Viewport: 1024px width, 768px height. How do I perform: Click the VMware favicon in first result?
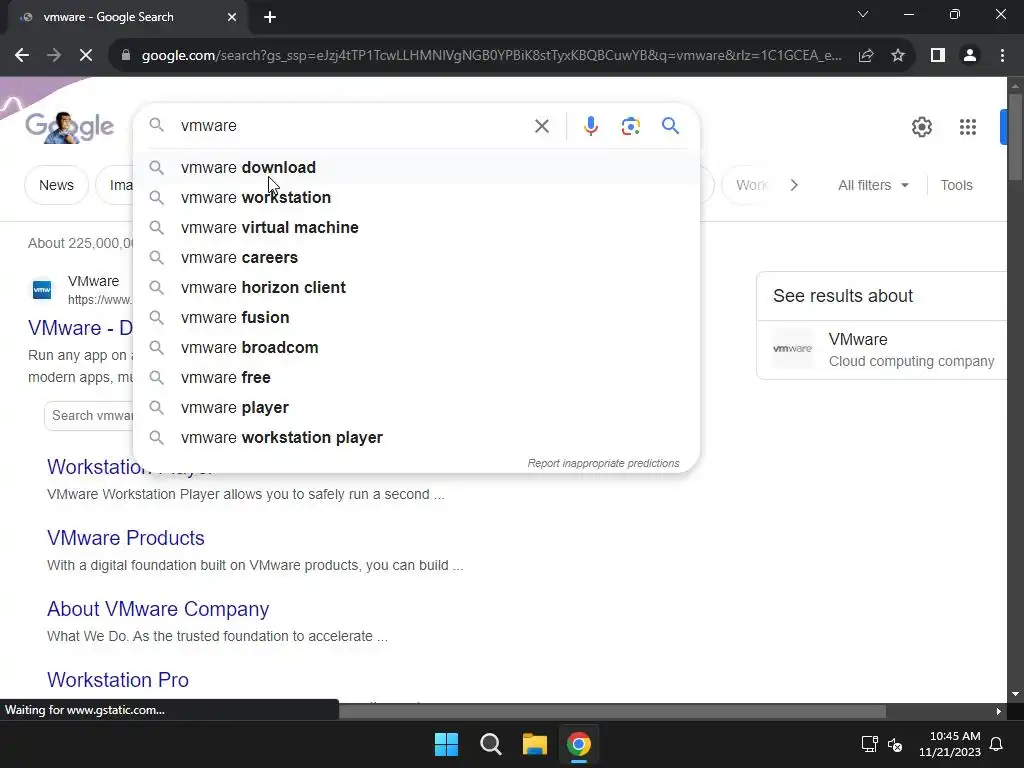click(42, 289)
